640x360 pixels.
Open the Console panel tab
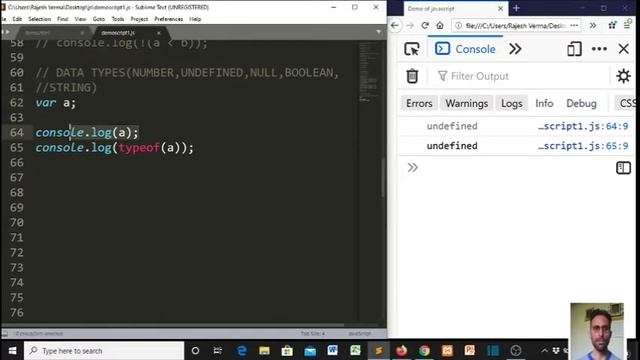(465, 49)
